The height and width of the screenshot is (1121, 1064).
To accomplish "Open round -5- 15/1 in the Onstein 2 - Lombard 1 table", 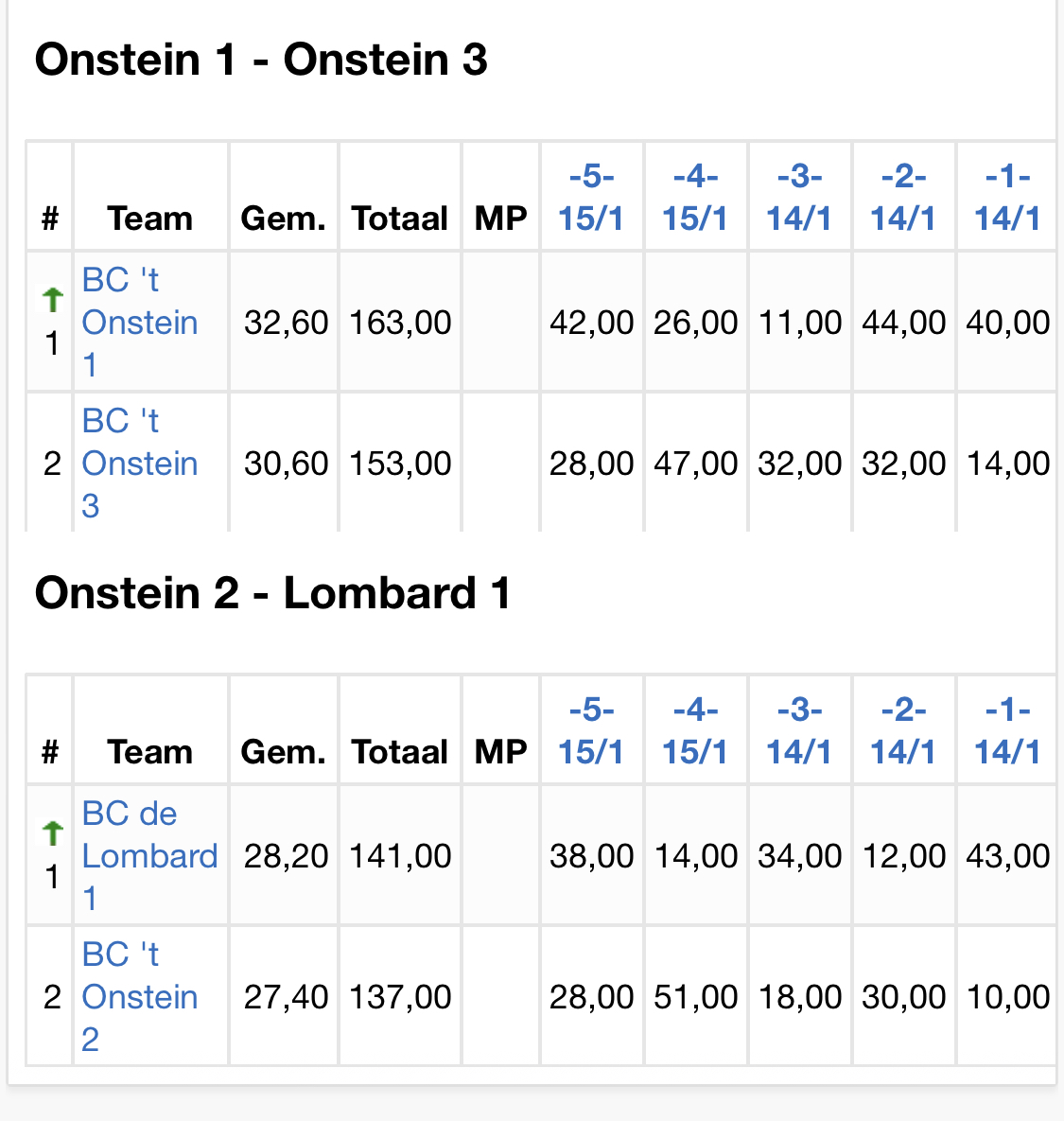I will coord(591,731).
